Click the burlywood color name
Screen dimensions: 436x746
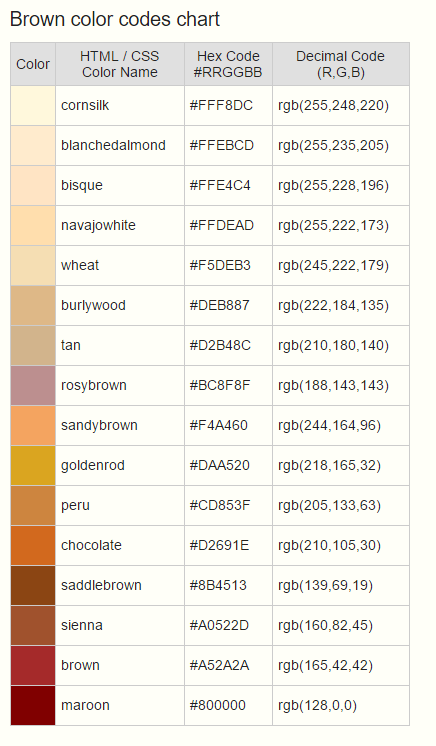(x=93, y=305)
